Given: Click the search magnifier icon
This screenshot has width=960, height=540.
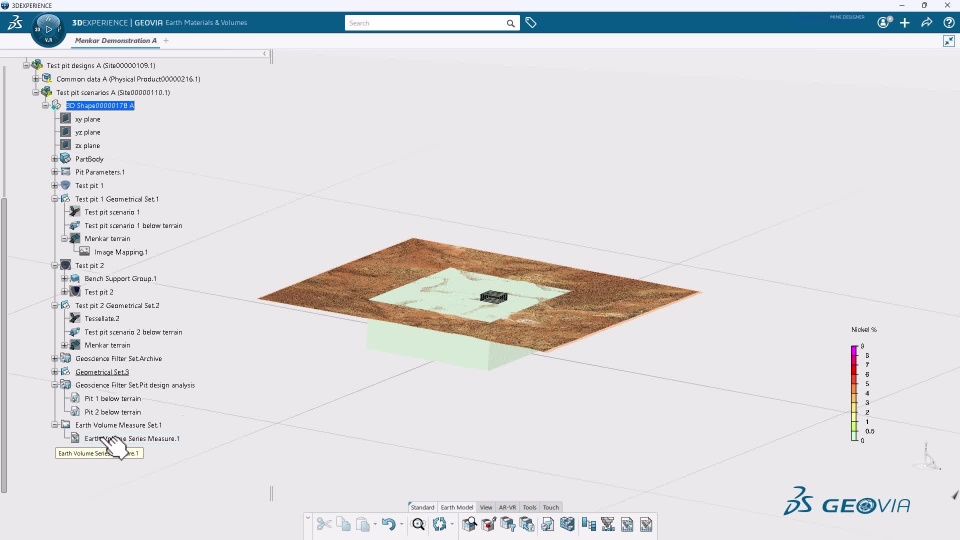Looking at the screenshot, I should pos(510,23).
